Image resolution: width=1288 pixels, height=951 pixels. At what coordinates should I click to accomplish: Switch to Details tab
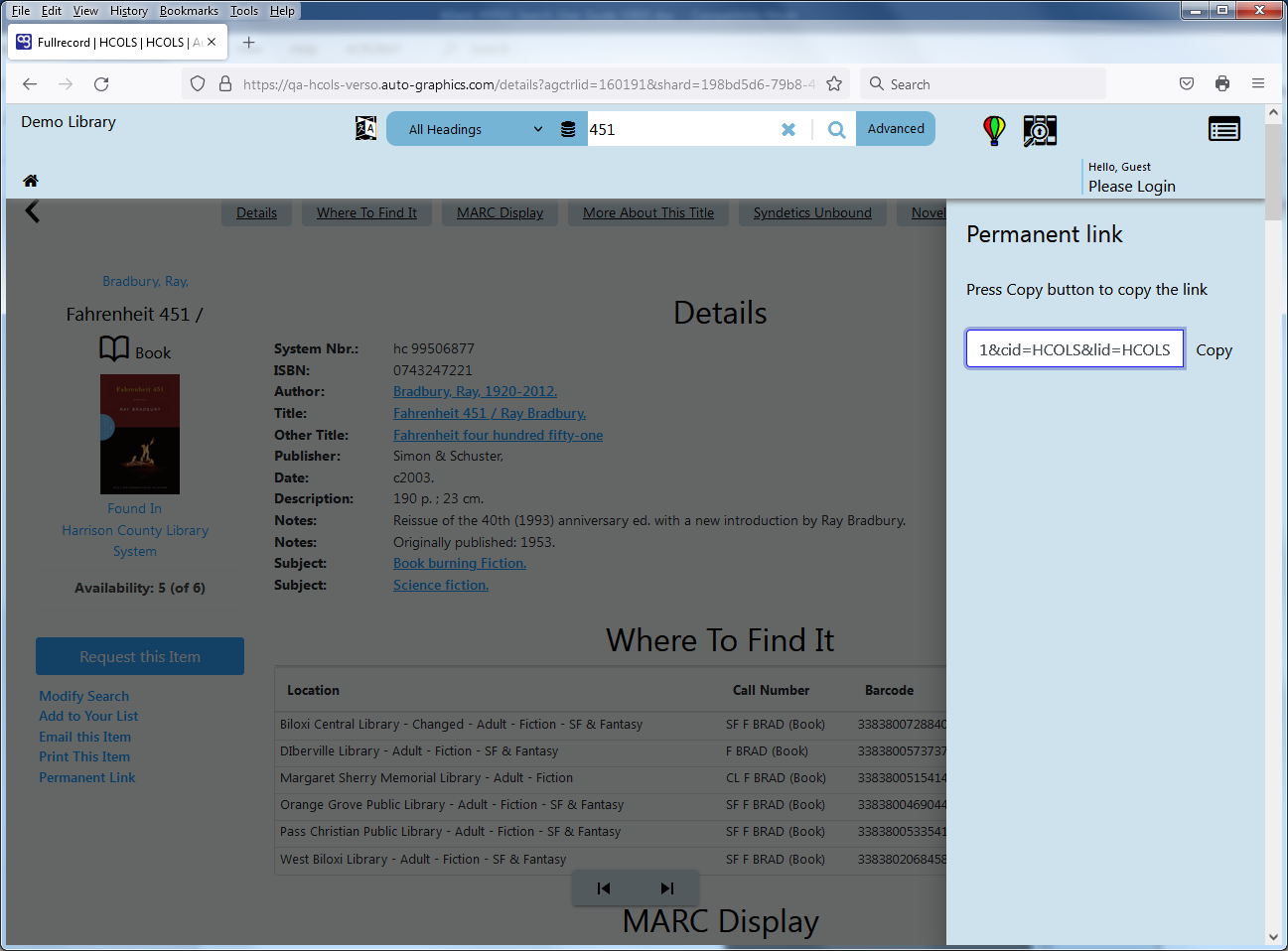[256, 212]
